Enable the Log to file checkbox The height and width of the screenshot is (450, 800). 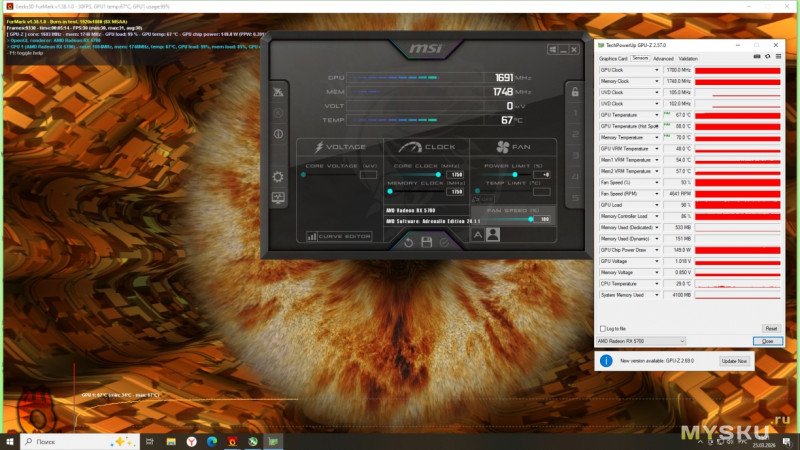(x=603, y=328)
